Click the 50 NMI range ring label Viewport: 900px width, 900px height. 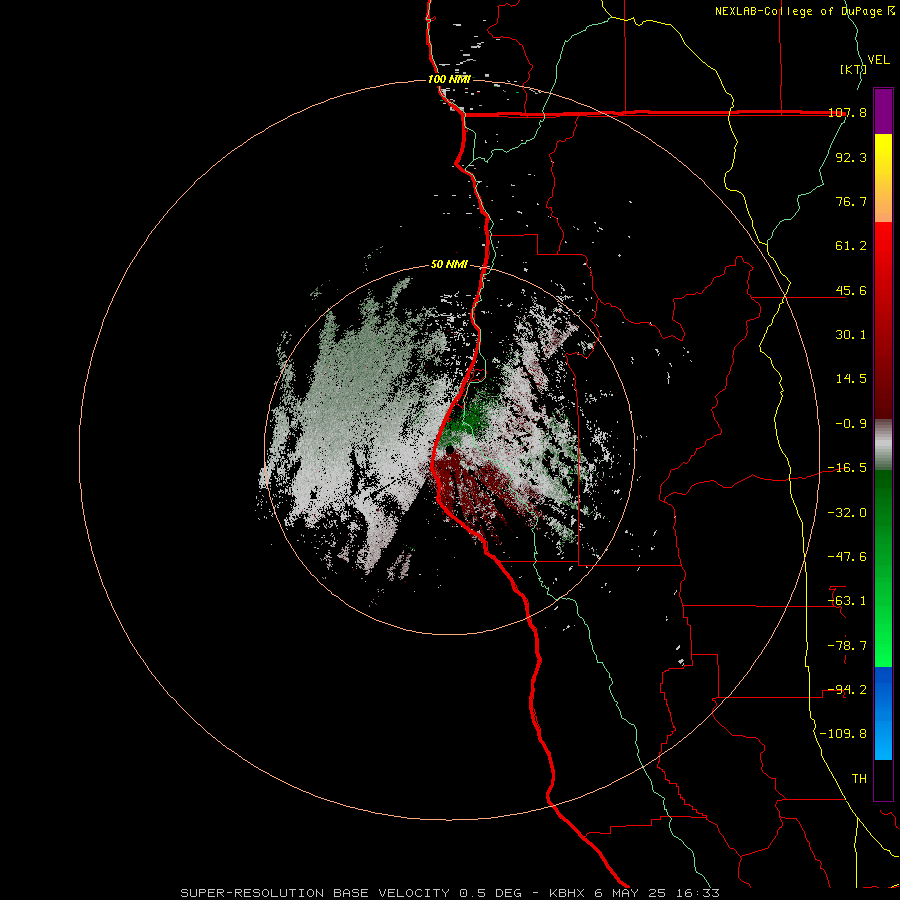tap(449, 265)
